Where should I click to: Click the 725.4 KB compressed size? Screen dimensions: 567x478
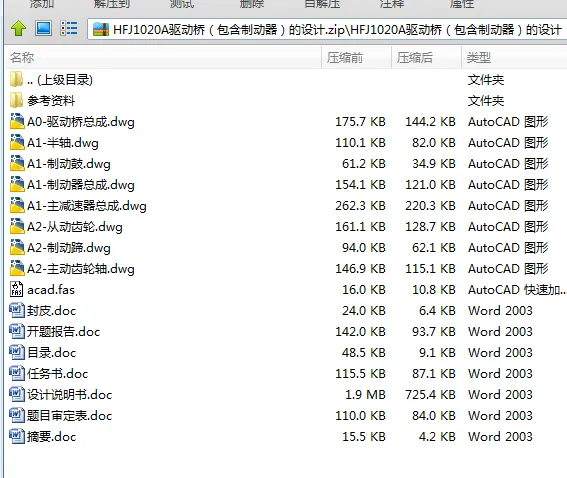tap(430, 394)
